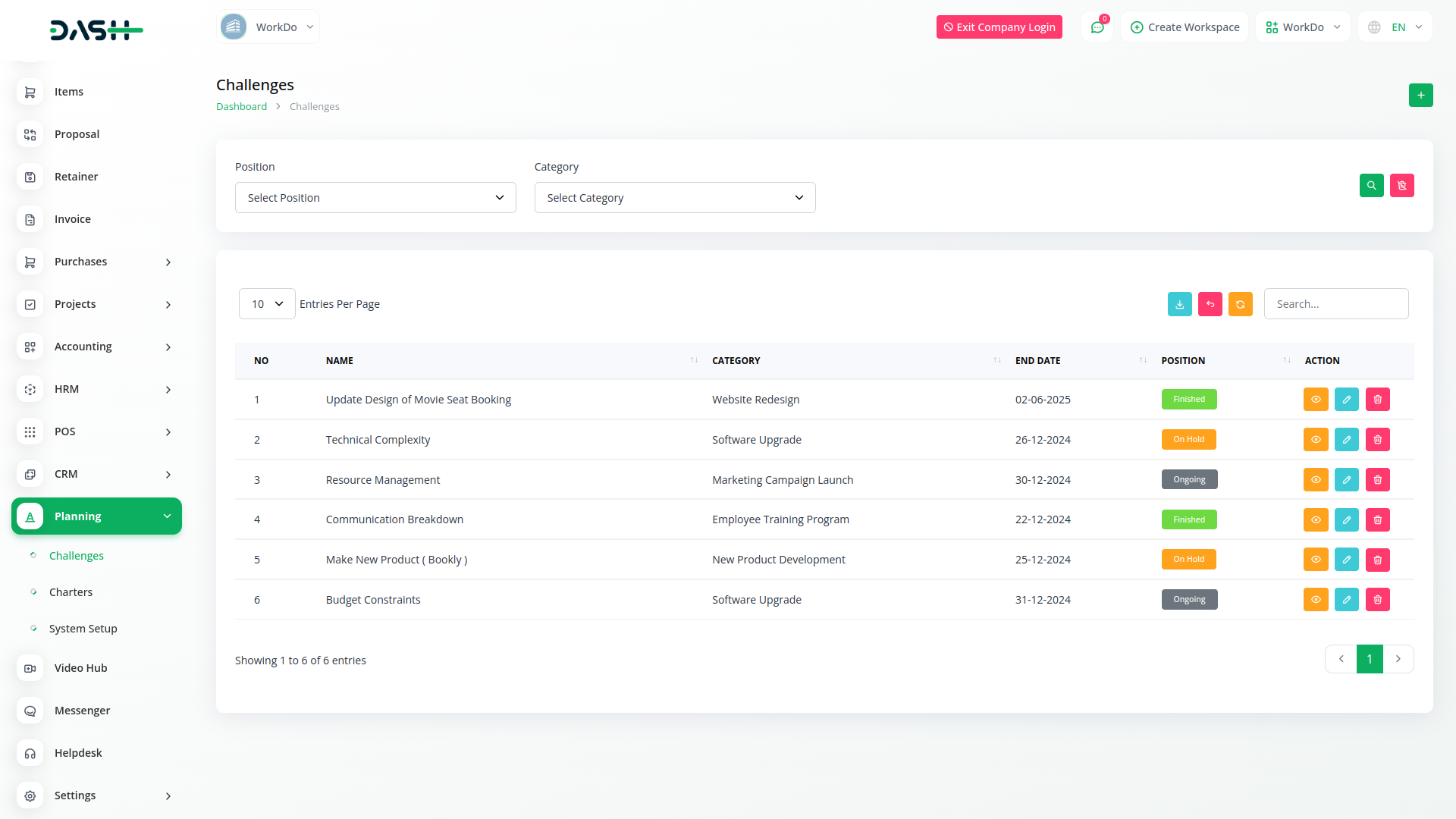
Task: Click the green add challenge plus button
Action: click(1420, 96)
